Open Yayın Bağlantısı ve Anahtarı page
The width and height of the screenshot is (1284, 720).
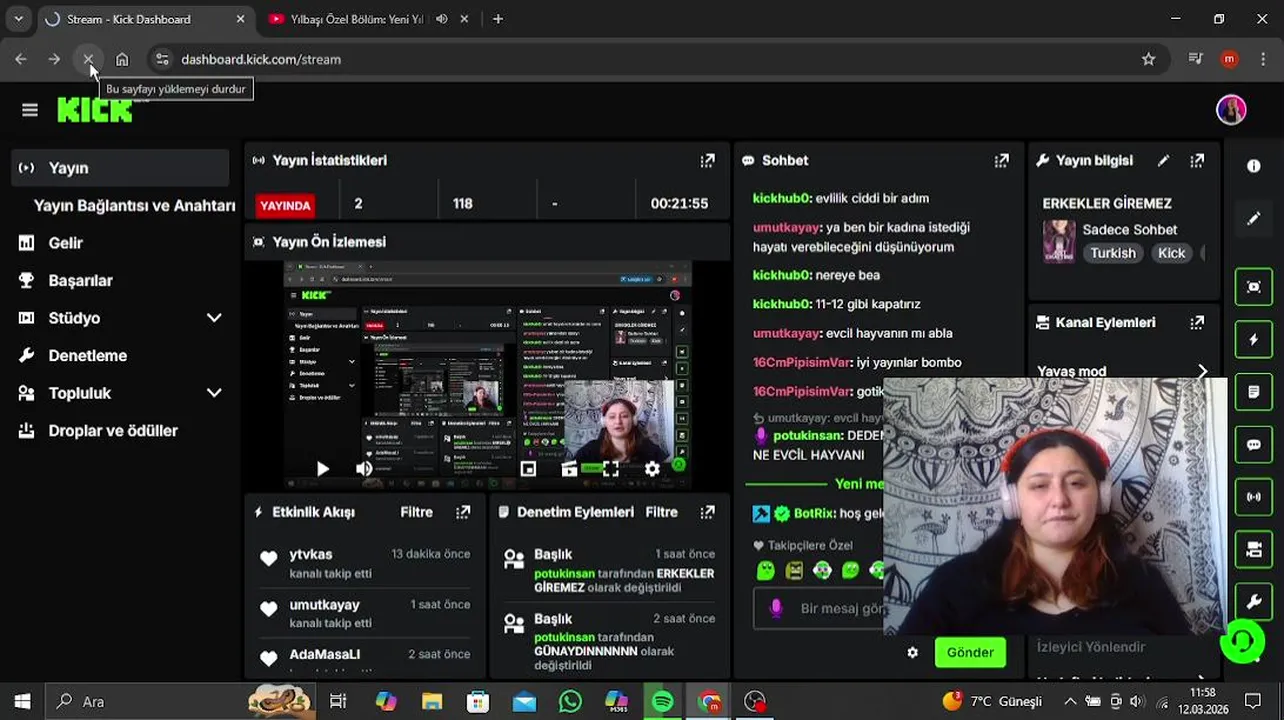point(134,205)
